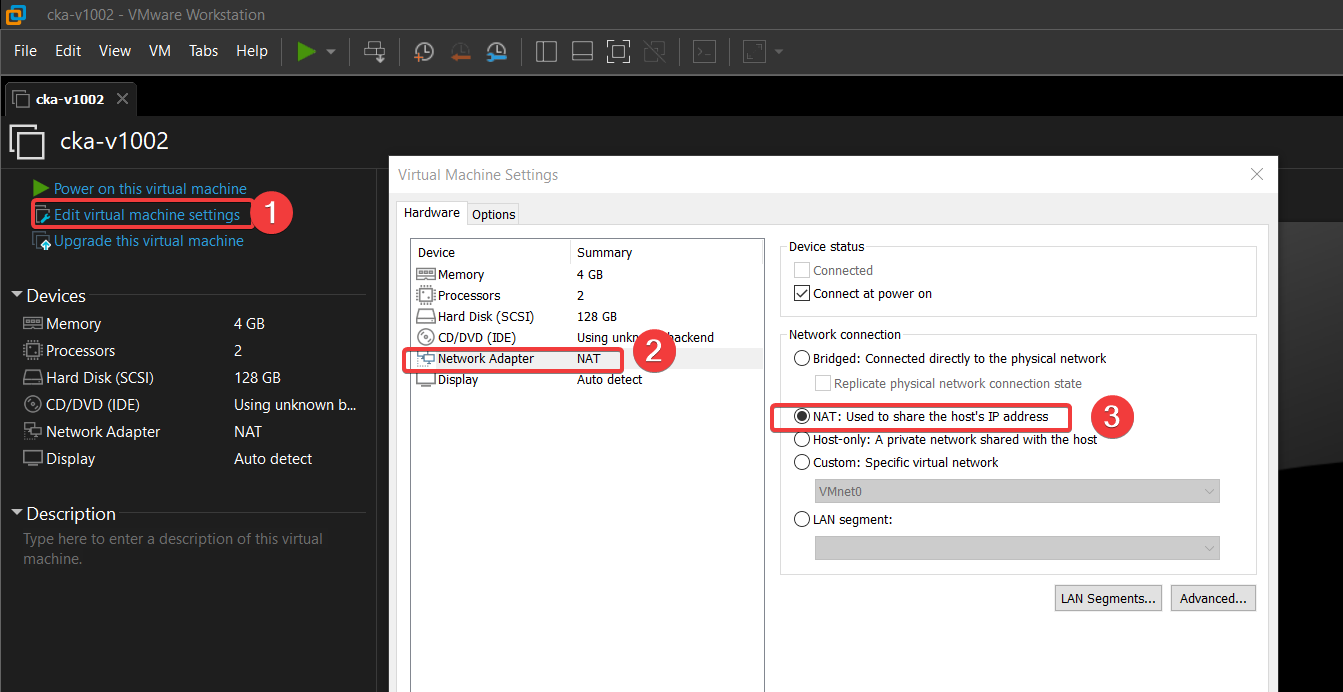Select Processors row in settings device list
The width and height of the screenshot is (1343, 692).
pyautogui.click(x=586, y=296)
